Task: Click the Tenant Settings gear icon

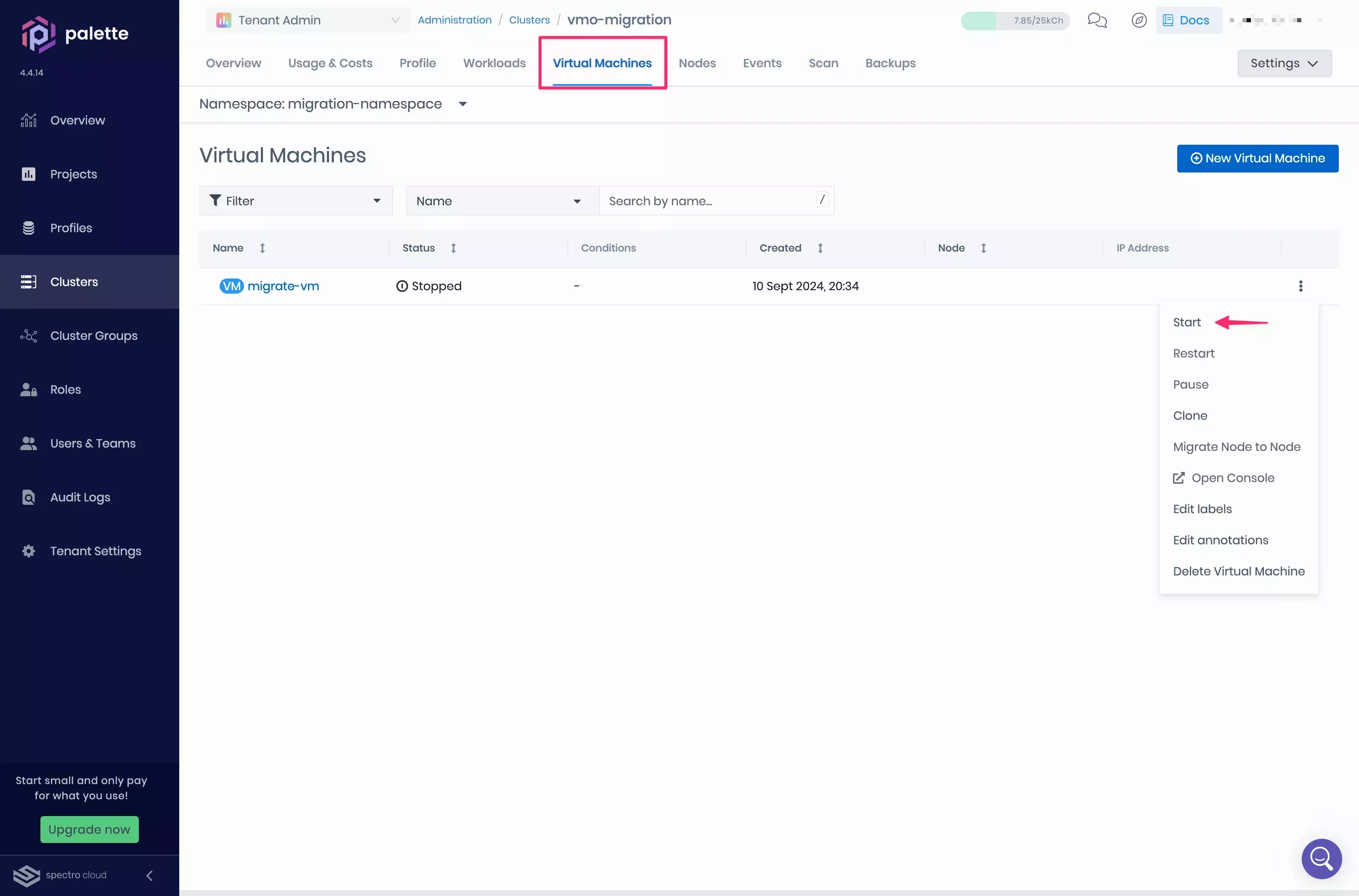Action: [29, 551]
